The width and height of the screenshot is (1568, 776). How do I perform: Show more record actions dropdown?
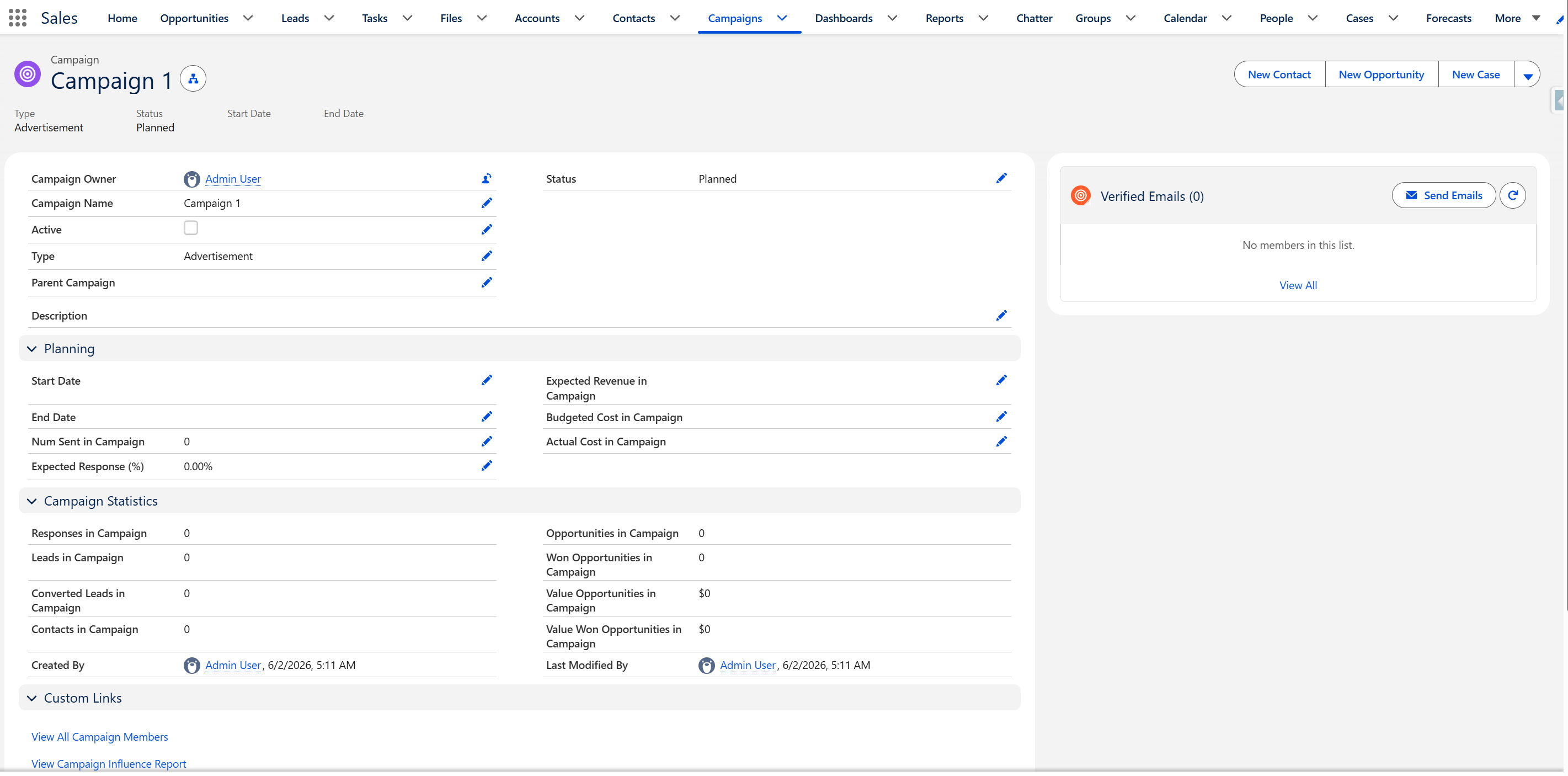pos(1528,75)
